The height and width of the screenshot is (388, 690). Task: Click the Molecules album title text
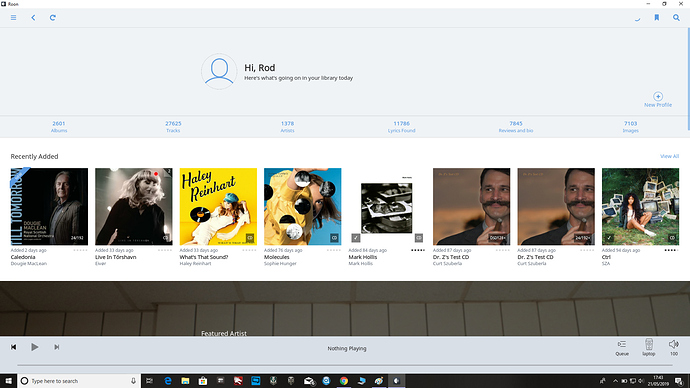[277, 257]
